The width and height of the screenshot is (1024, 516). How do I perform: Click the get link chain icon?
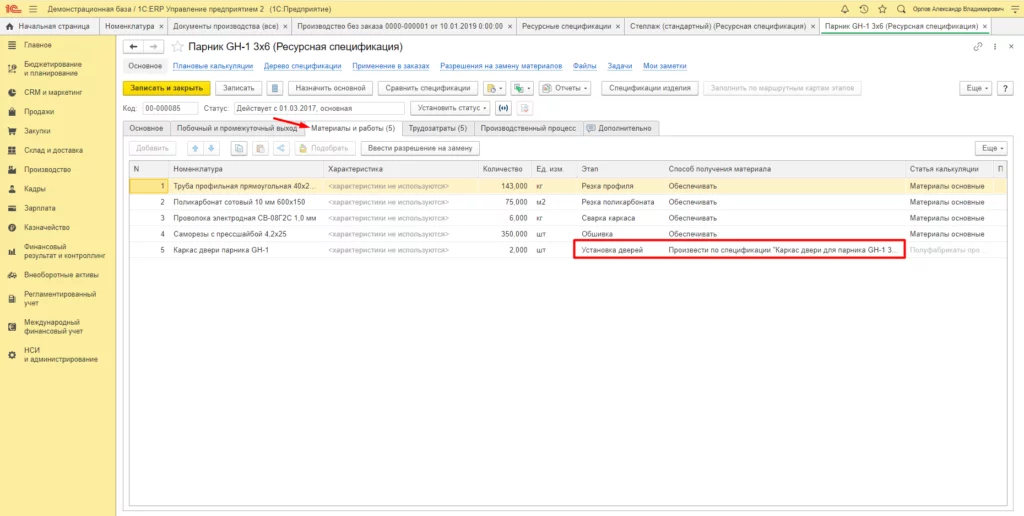point(978,47)
